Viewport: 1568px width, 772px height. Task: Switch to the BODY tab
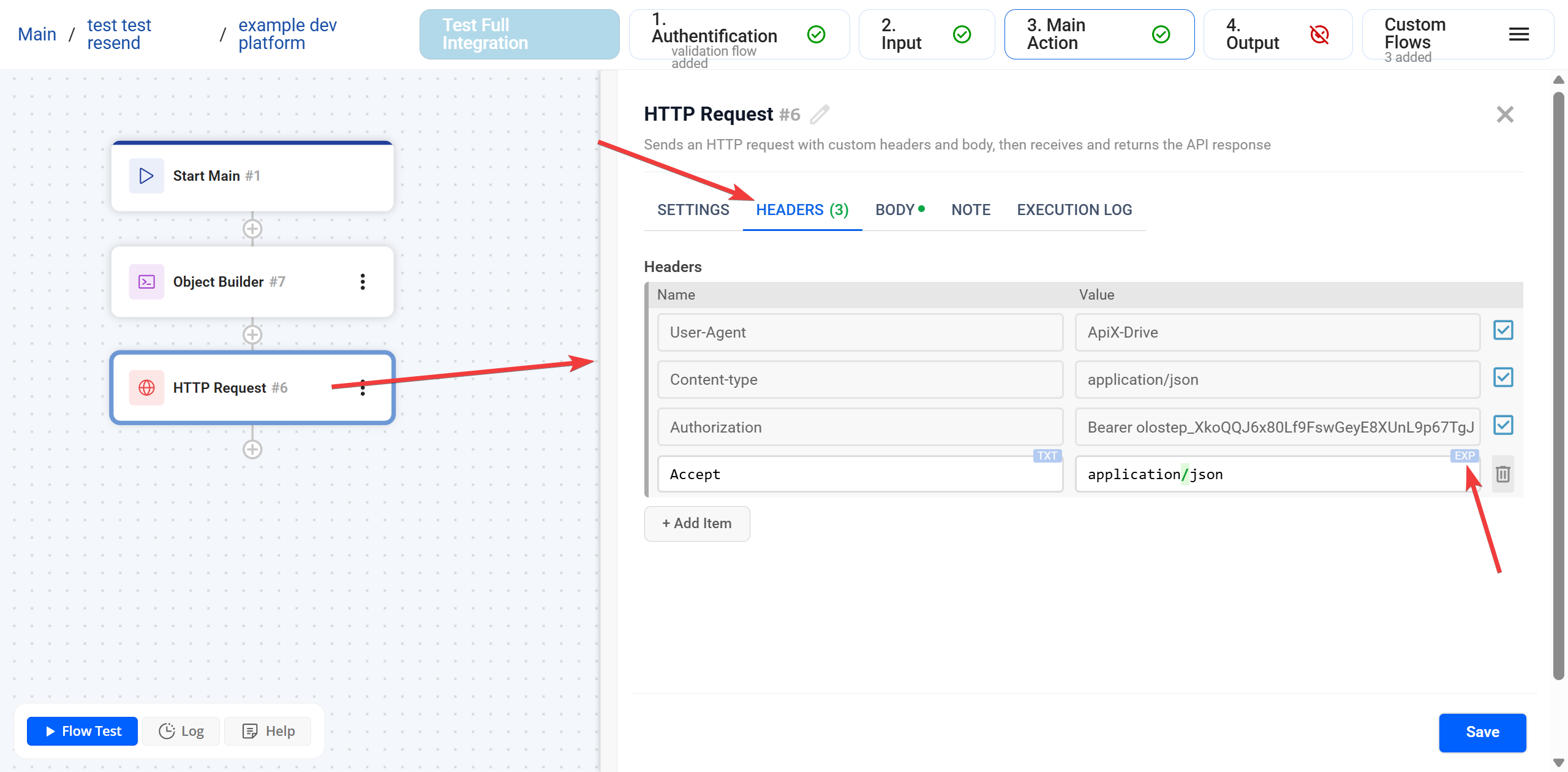[895, 210]
